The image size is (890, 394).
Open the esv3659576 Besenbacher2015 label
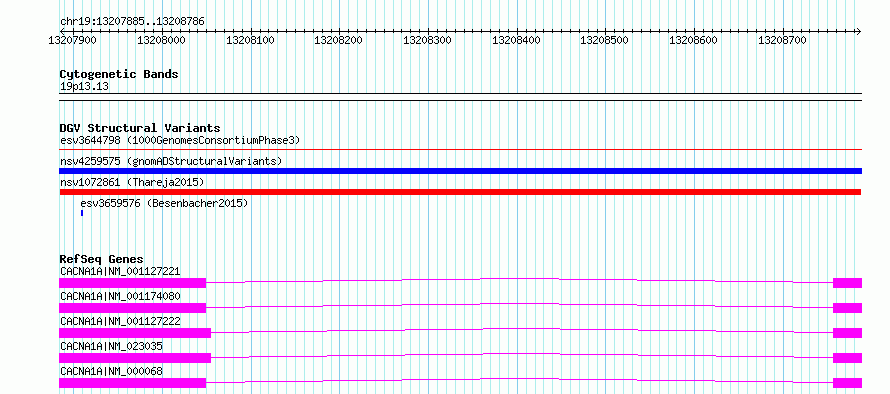[164, 203]
